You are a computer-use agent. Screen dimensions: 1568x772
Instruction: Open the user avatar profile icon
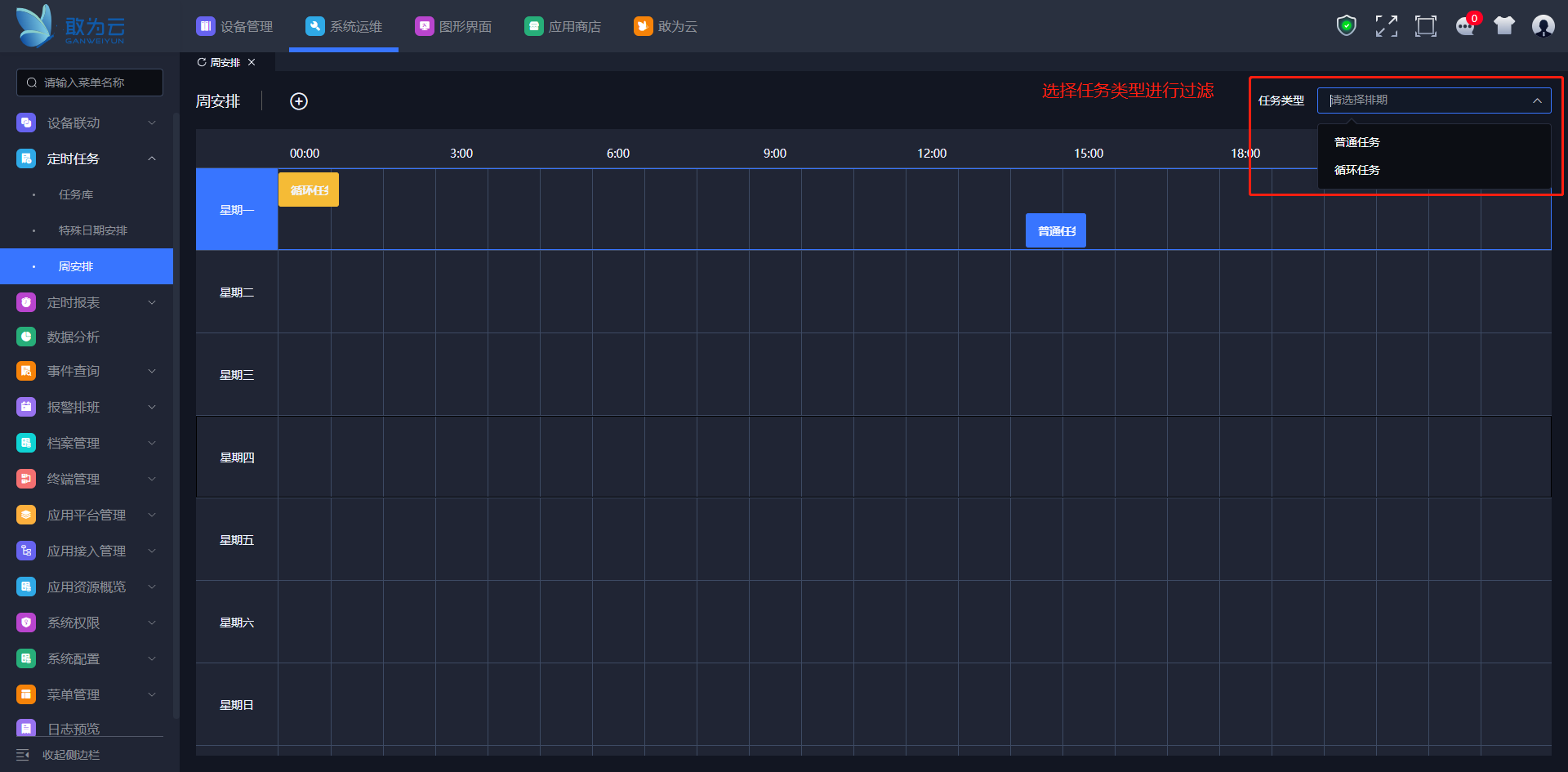pos(1543,26)
